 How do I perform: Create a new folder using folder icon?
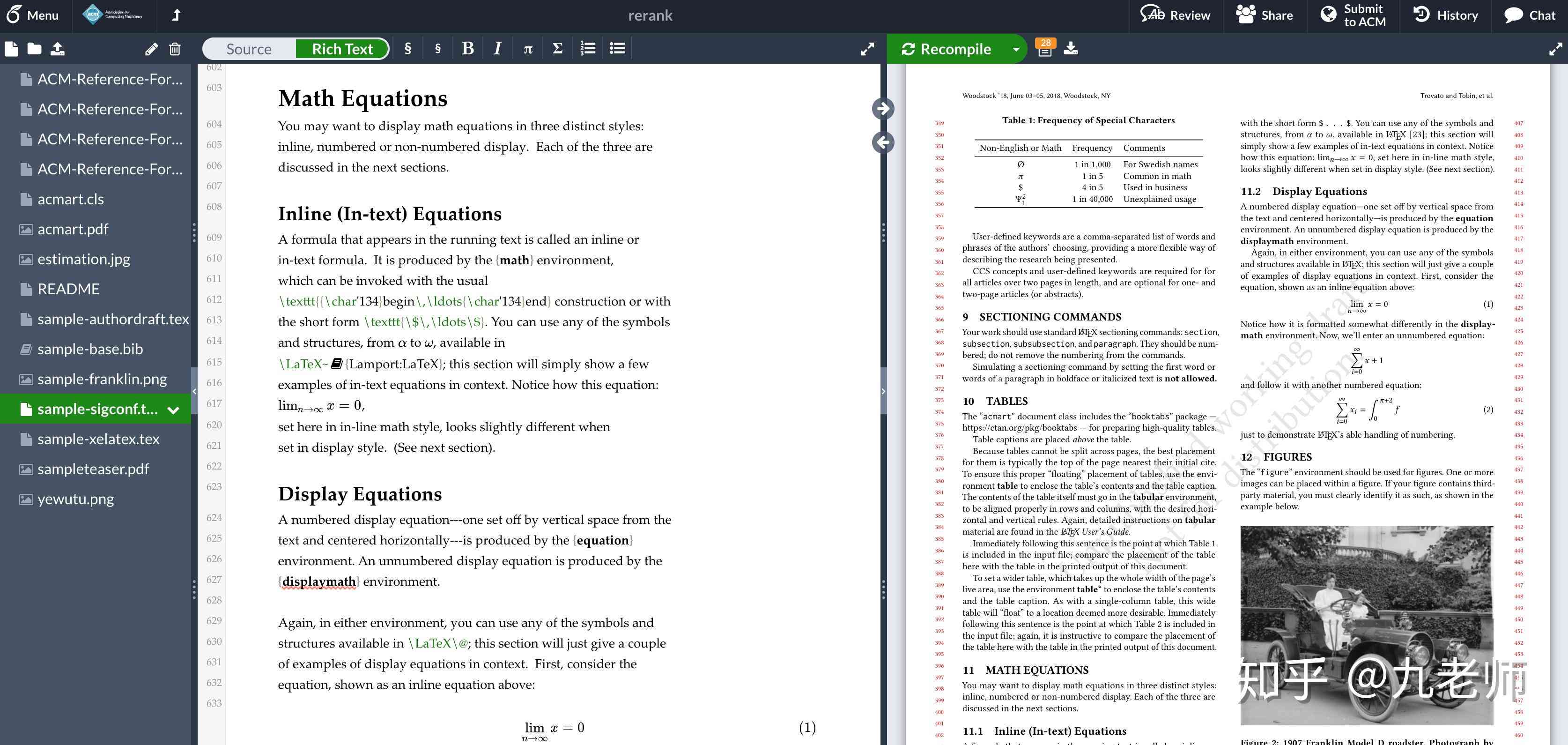coord(34,49)
